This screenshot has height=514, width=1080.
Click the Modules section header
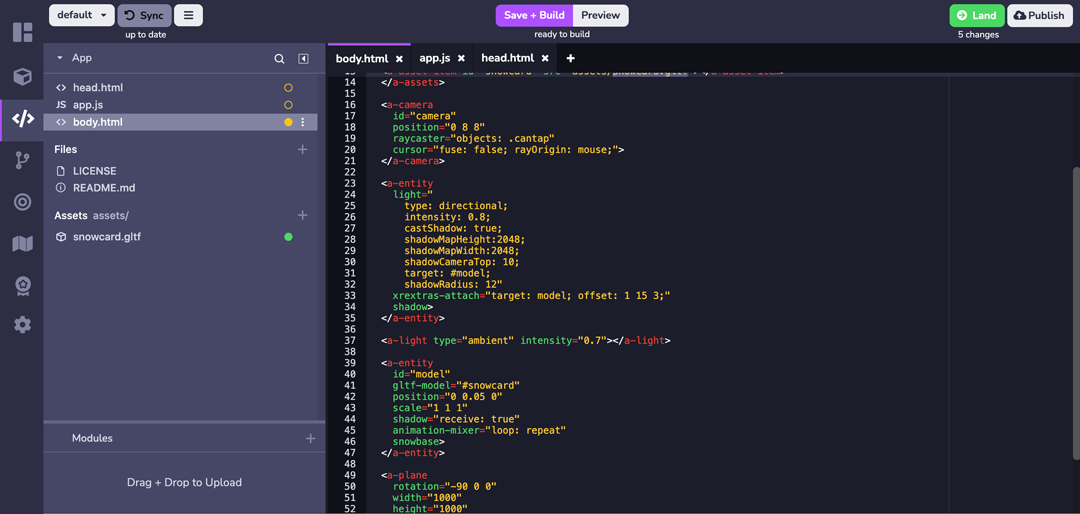click(92, 438)
